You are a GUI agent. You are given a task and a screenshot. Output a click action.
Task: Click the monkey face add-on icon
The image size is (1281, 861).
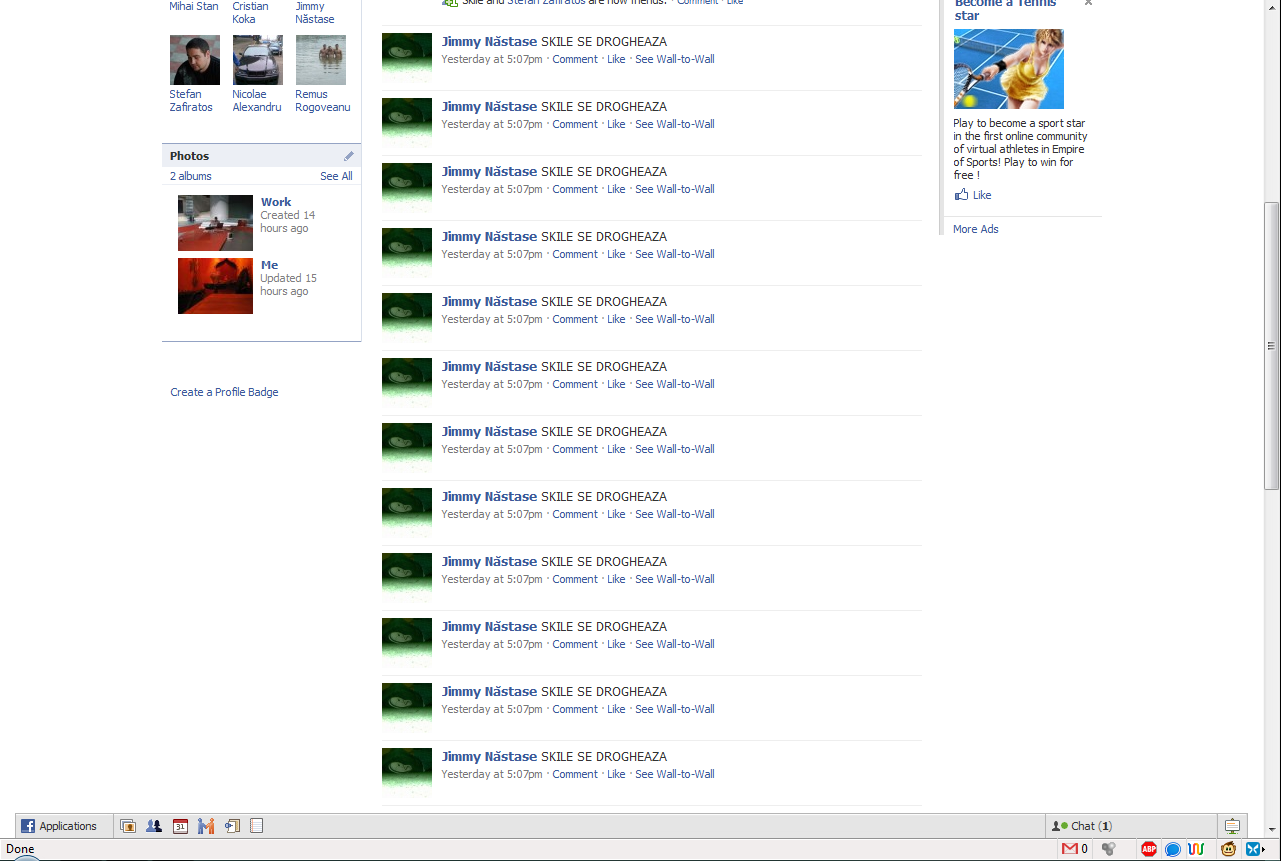1228,849
